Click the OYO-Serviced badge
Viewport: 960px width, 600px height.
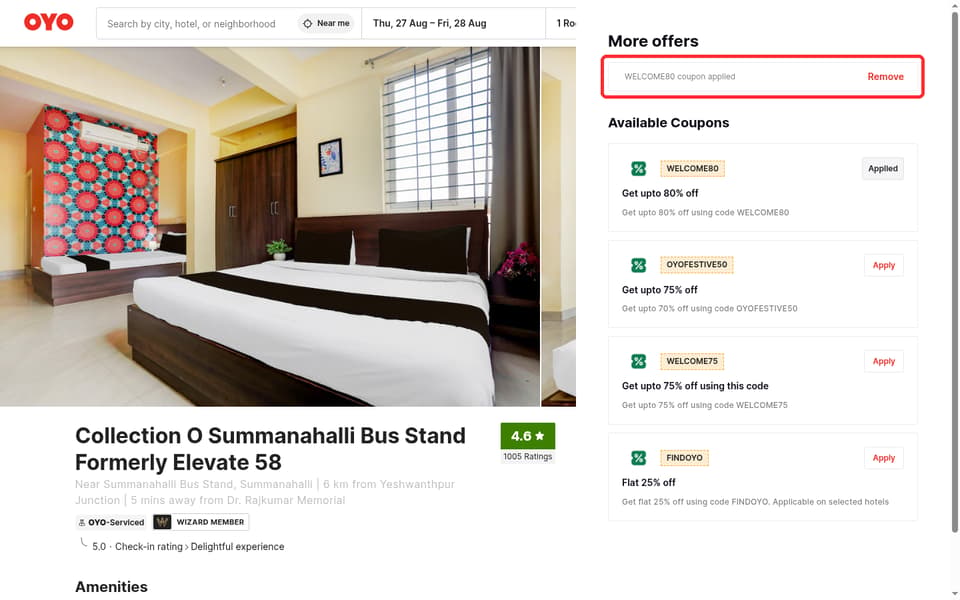[x=111, y=522]
